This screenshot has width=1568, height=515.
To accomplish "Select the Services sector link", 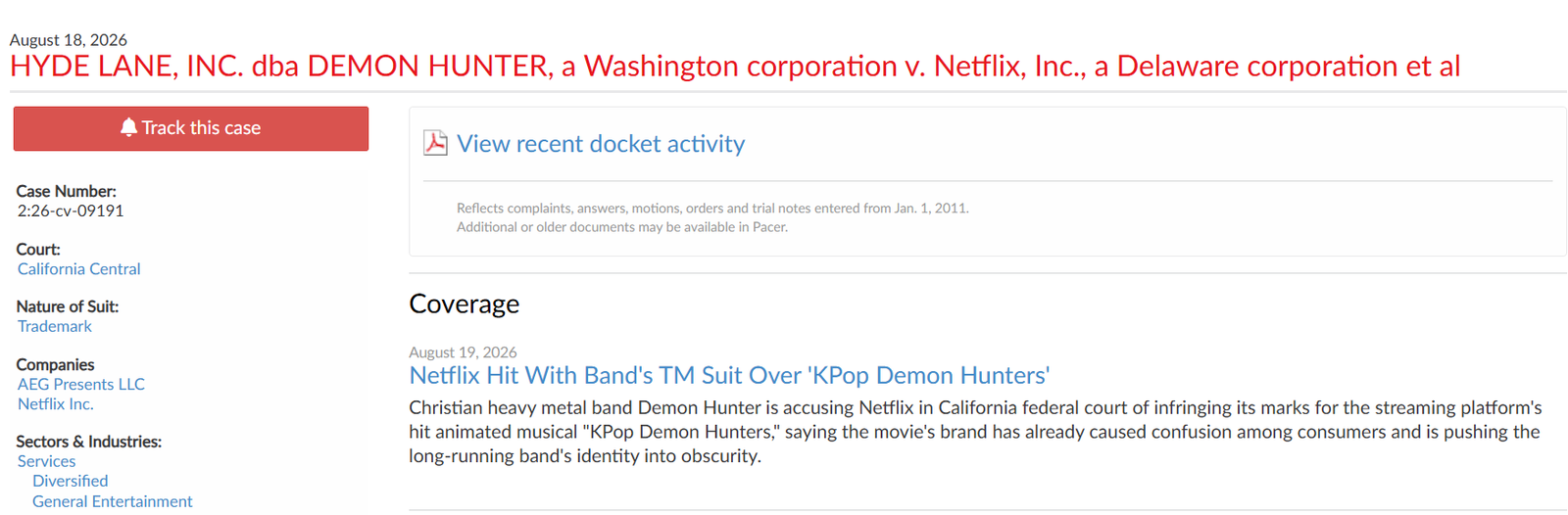I will 46,461.
